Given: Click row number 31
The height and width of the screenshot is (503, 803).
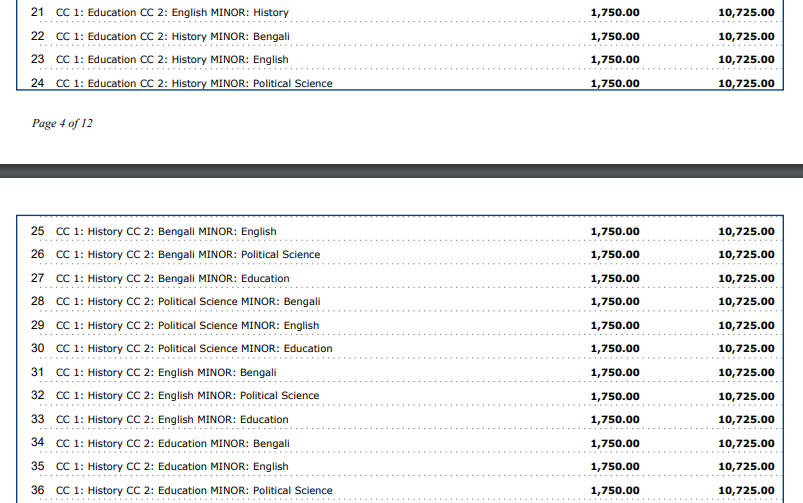Looking at the screenshot, I should point(38,372).
